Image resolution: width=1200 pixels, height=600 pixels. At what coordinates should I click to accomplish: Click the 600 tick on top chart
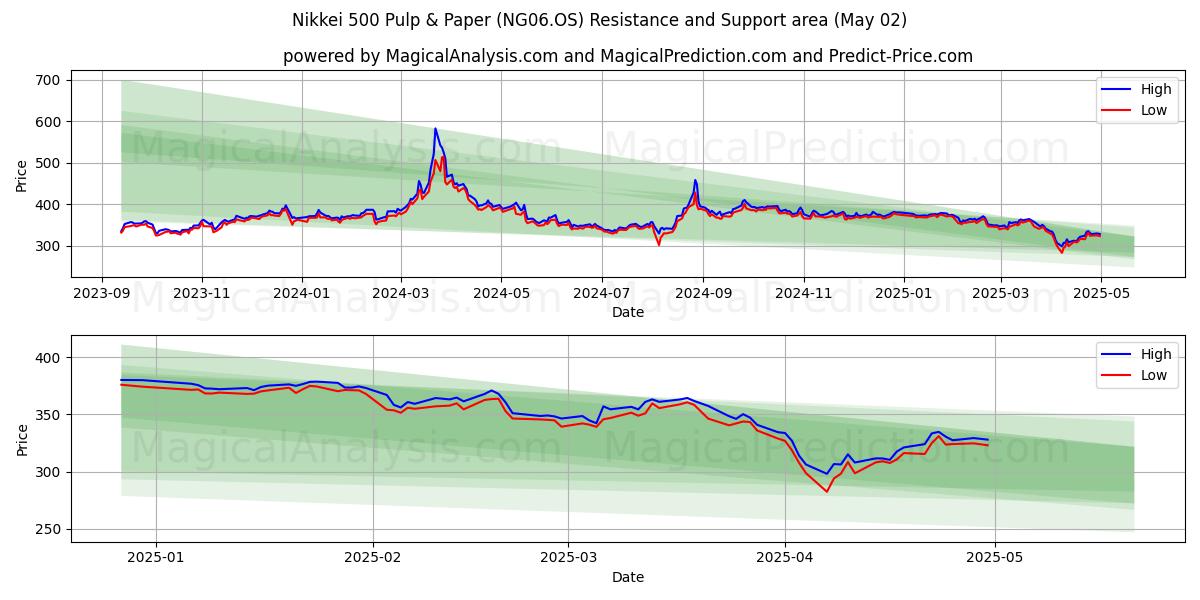(48, 122)
